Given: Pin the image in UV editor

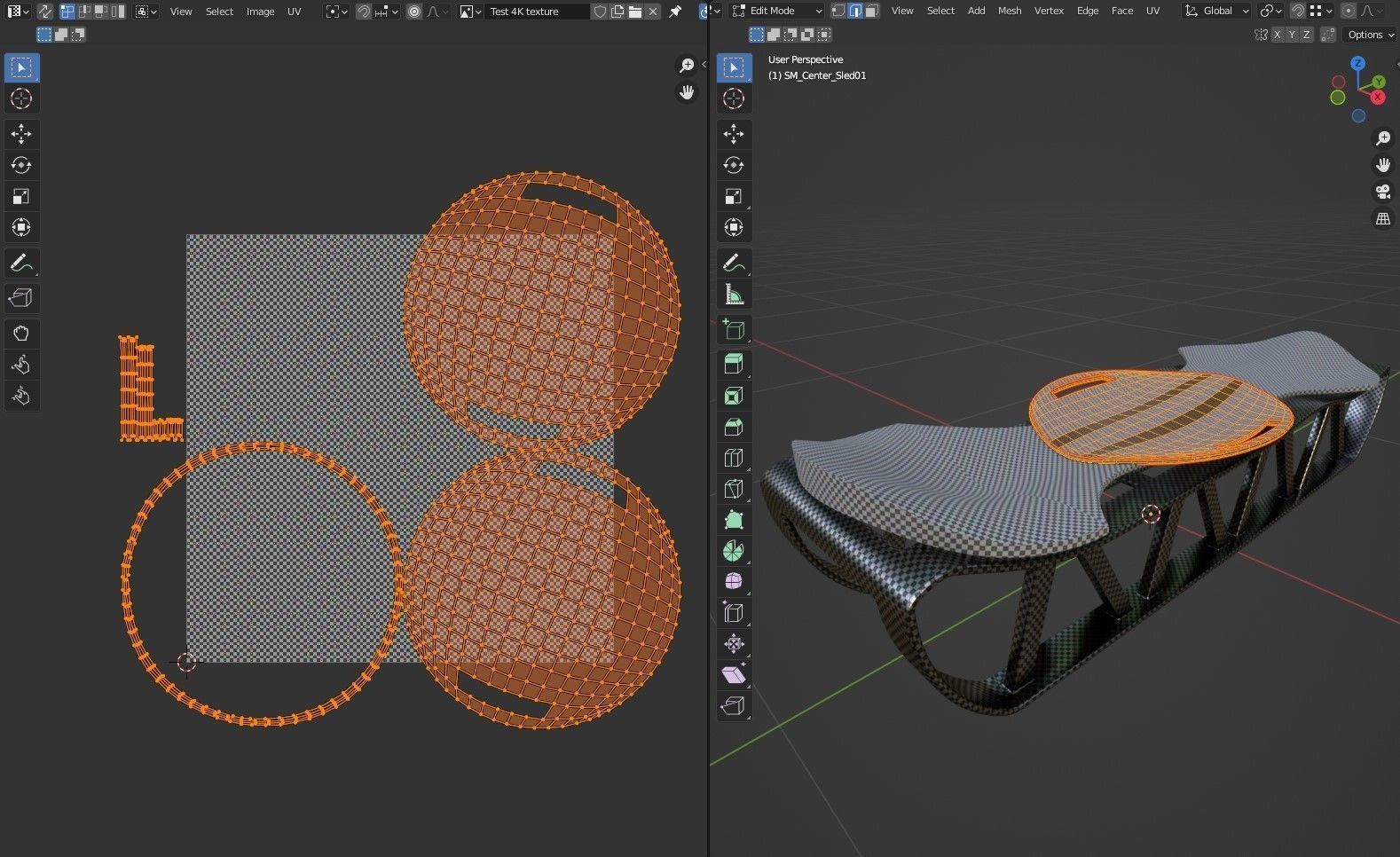Looking at the screenshot, I should 675,12.
